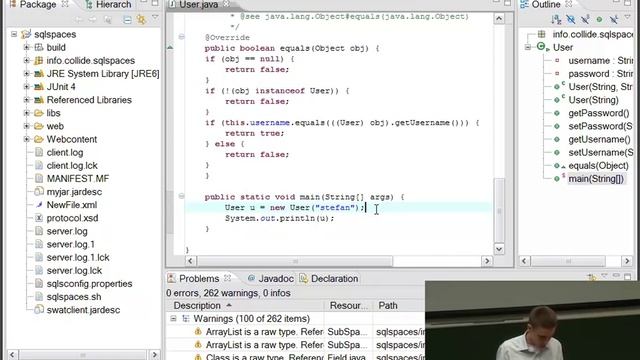Select NewFile.xml in Package Explorer
This screenshot has height=360, width=640.
pyautogui.click(x=71, y=205)
